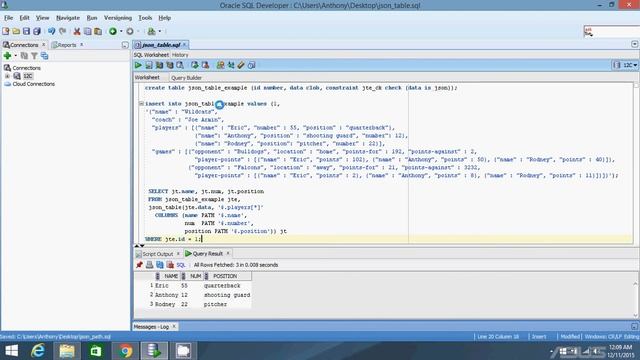Click the SQL Worksheet launcher icon
Viewport: 640px width, 360px height.
click(x=151, y=31)
